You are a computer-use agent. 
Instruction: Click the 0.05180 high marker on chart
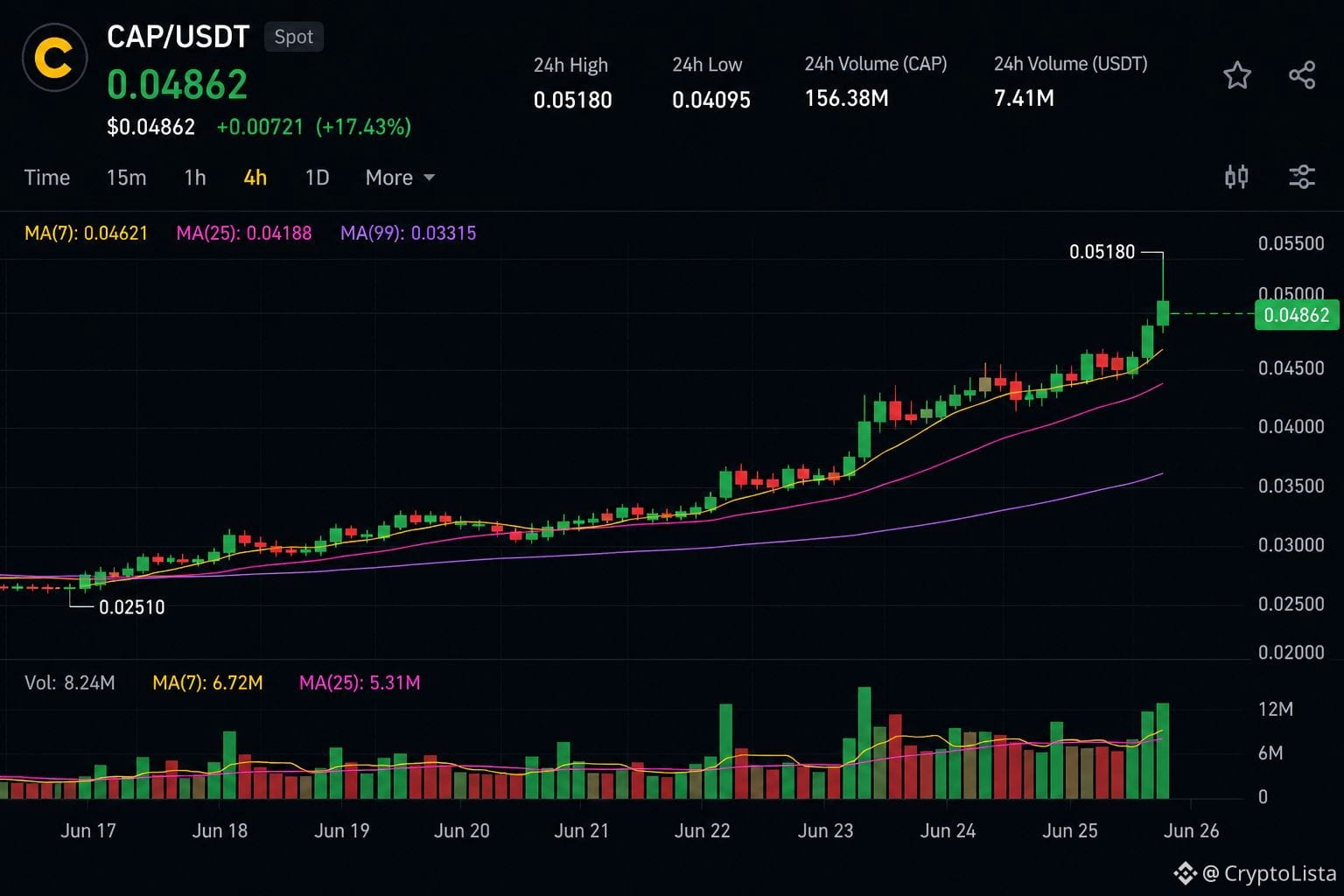tap(1102, 252)
